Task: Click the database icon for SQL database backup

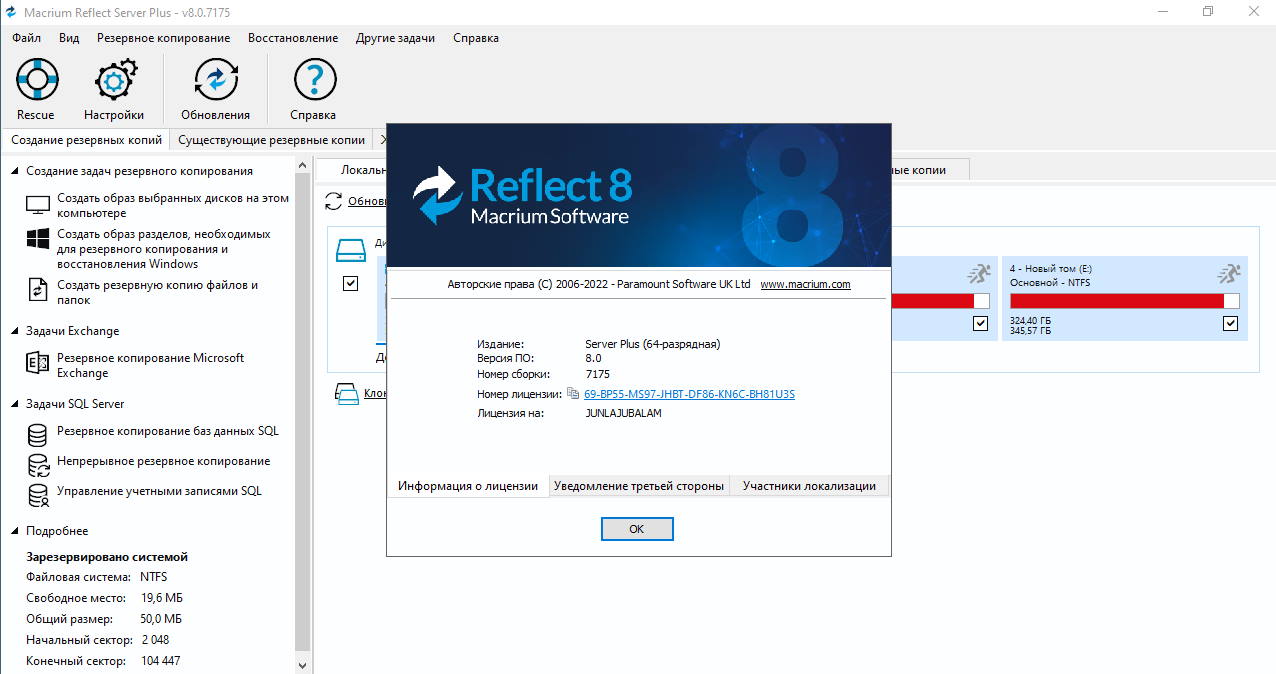Action: click(x=38, y=435)
